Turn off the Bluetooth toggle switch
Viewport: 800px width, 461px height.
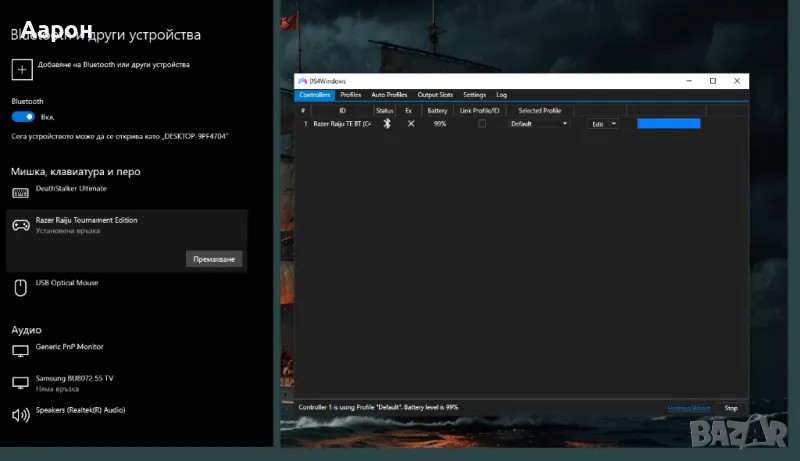click(23, 117)
